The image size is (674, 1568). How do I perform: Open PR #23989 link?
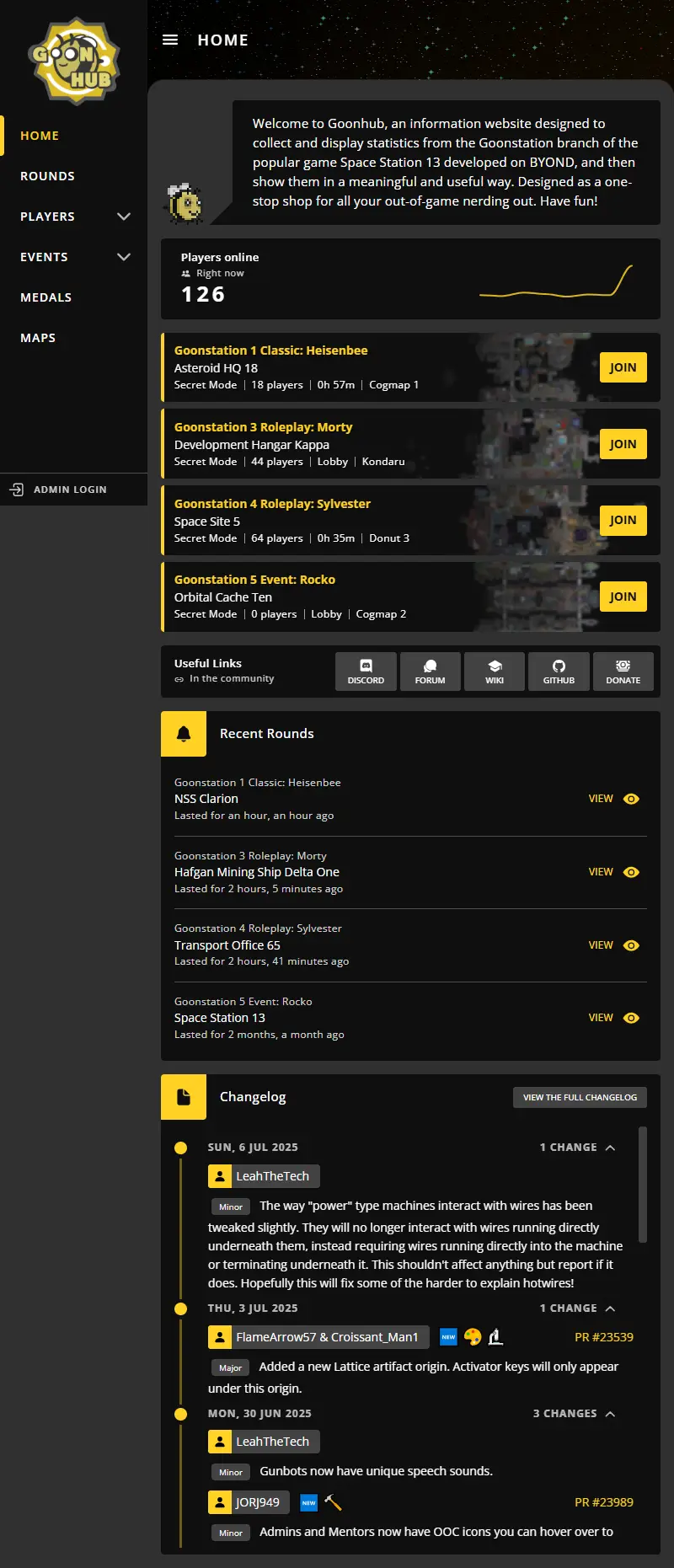click(604, 1502)
